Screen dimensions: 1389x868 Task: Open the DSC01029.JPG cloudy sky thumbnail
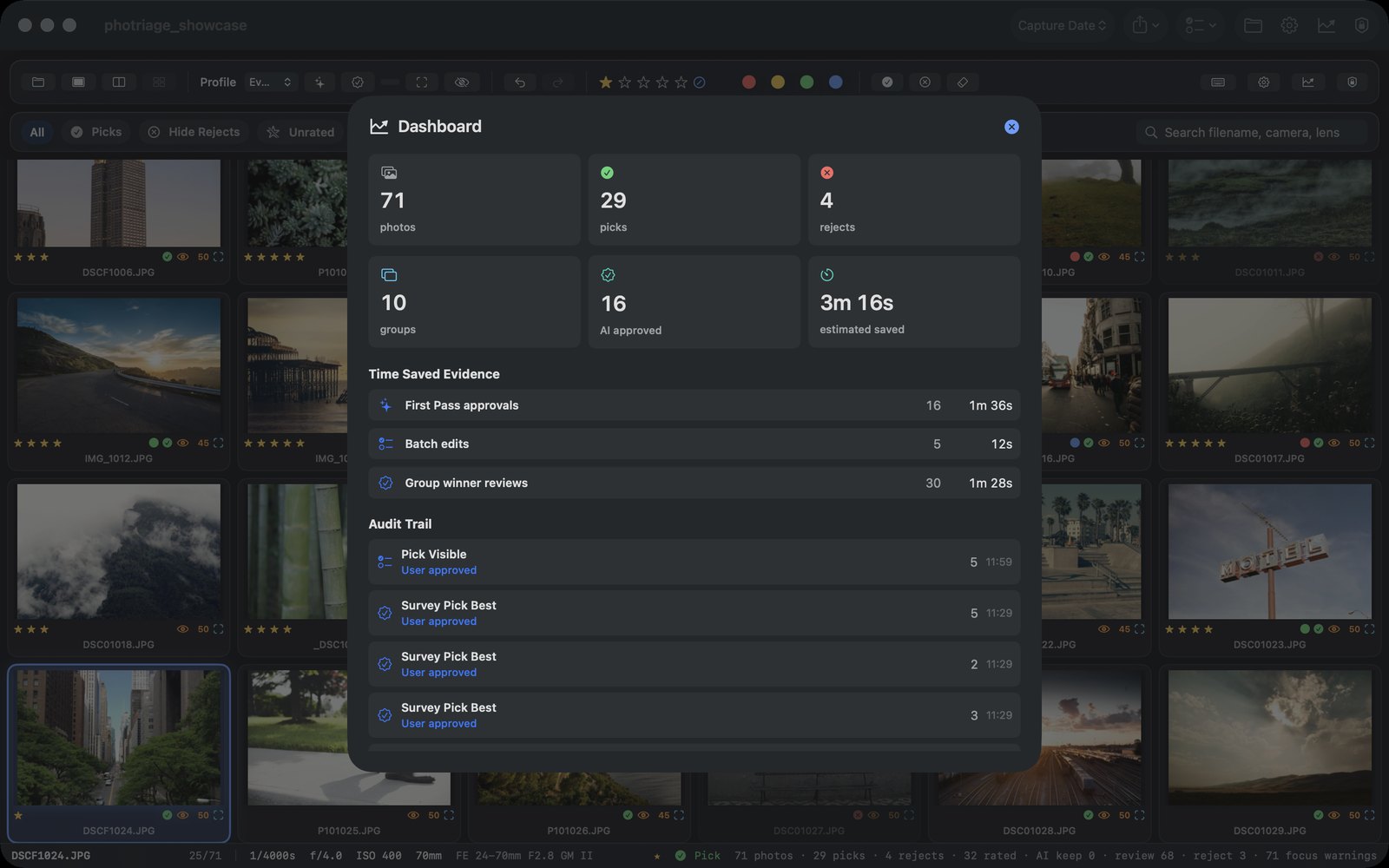click(x=1270, y=738)
